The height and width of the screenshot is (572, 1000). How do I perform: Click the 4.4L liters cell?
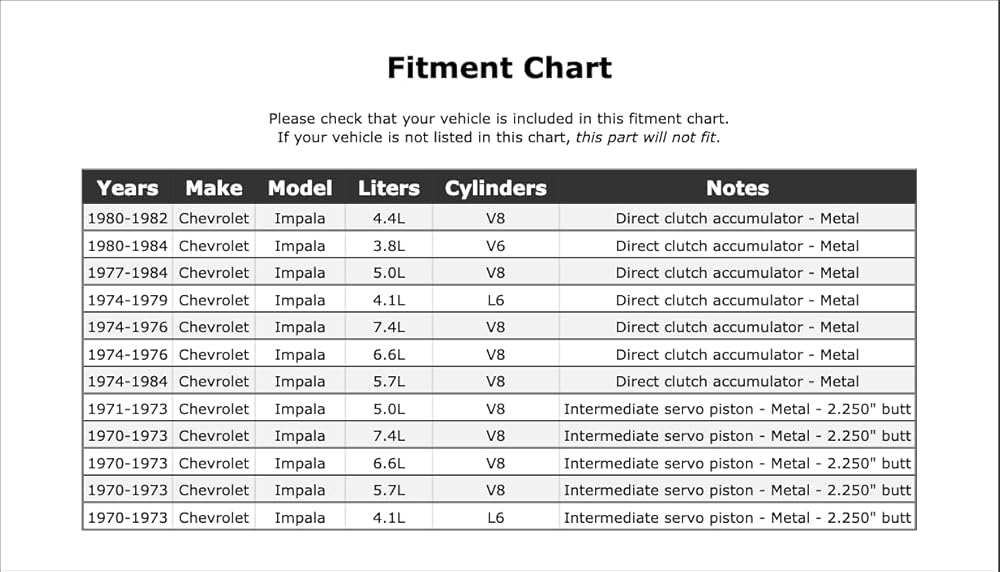(x=388, y=218)
